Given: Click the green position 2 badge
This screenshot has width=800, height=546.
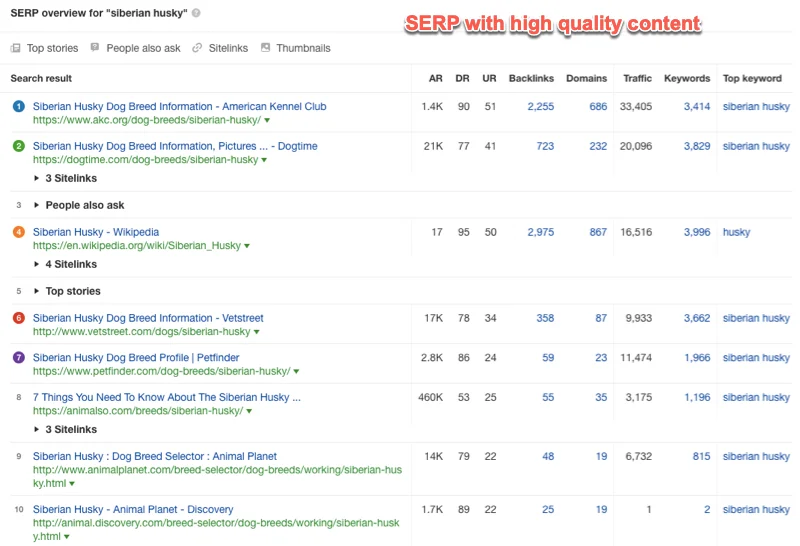Looking at the screenshot, I should pyautogui.click(x=18, y=146).
